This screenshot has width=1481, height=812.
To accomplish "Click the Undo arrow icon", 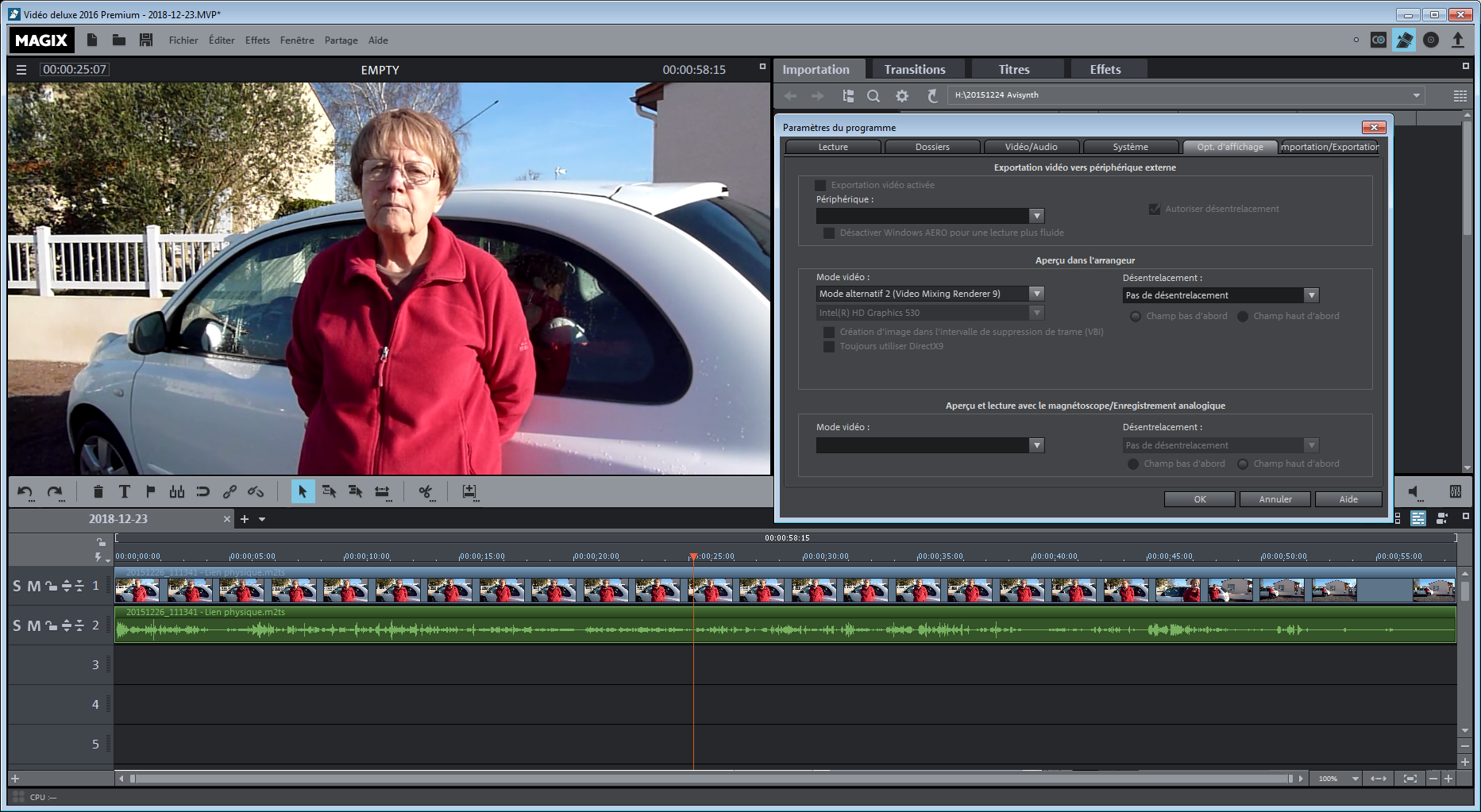I will [x=25, y=492].
